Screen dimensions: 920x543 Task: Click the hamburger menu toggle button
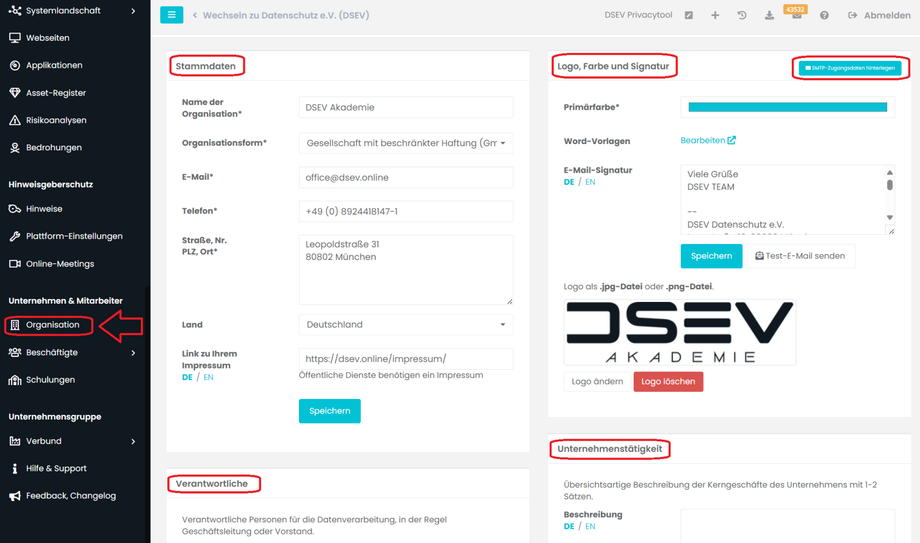[x=172, y=15]
